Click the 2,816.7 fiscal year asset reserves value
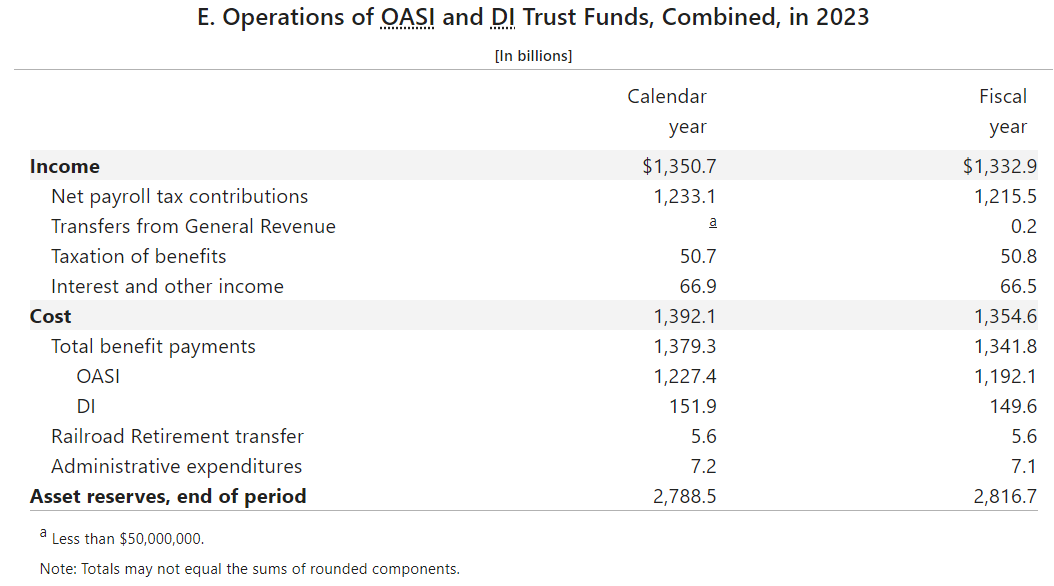The height and width of the screenshot is (586, 1054). (1005, 496)
